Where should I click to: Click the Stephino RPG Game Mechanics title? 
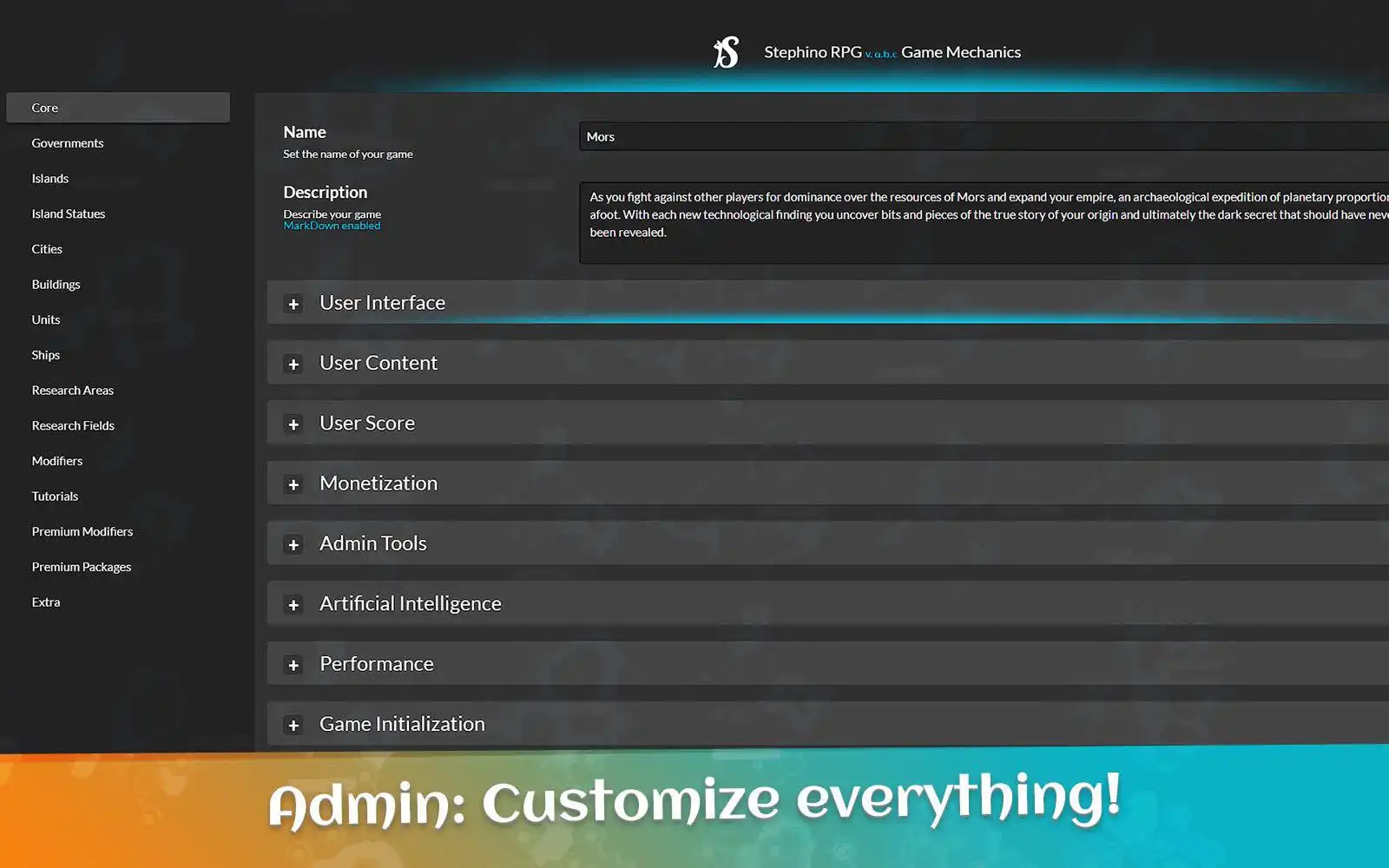892,52
